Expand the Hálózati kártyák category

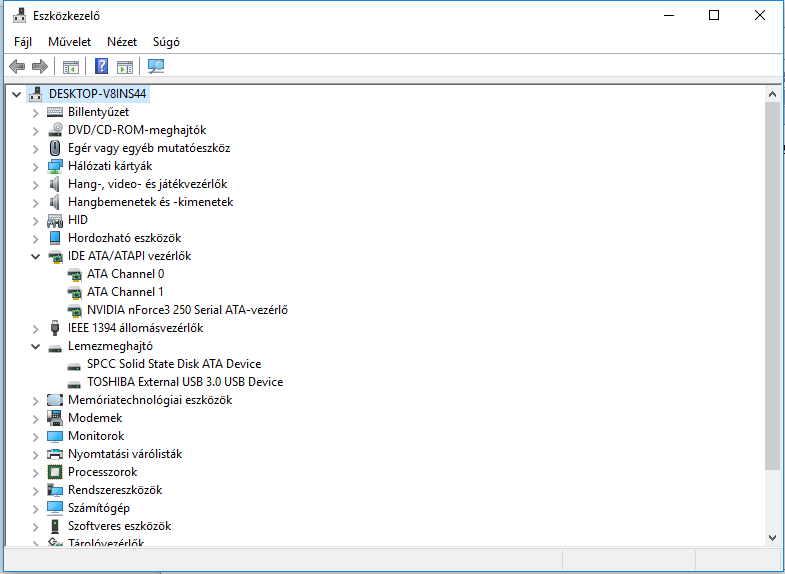pos(36,167)
